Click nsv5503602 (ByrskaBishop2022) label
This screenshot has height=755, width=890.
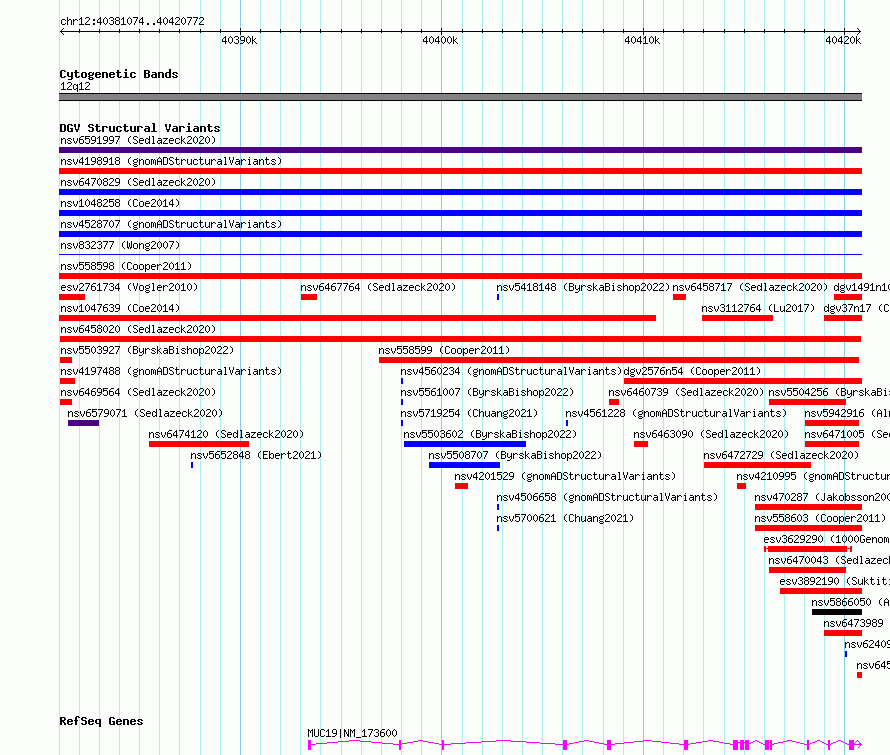pyautogui.click(x=490, y=434)
